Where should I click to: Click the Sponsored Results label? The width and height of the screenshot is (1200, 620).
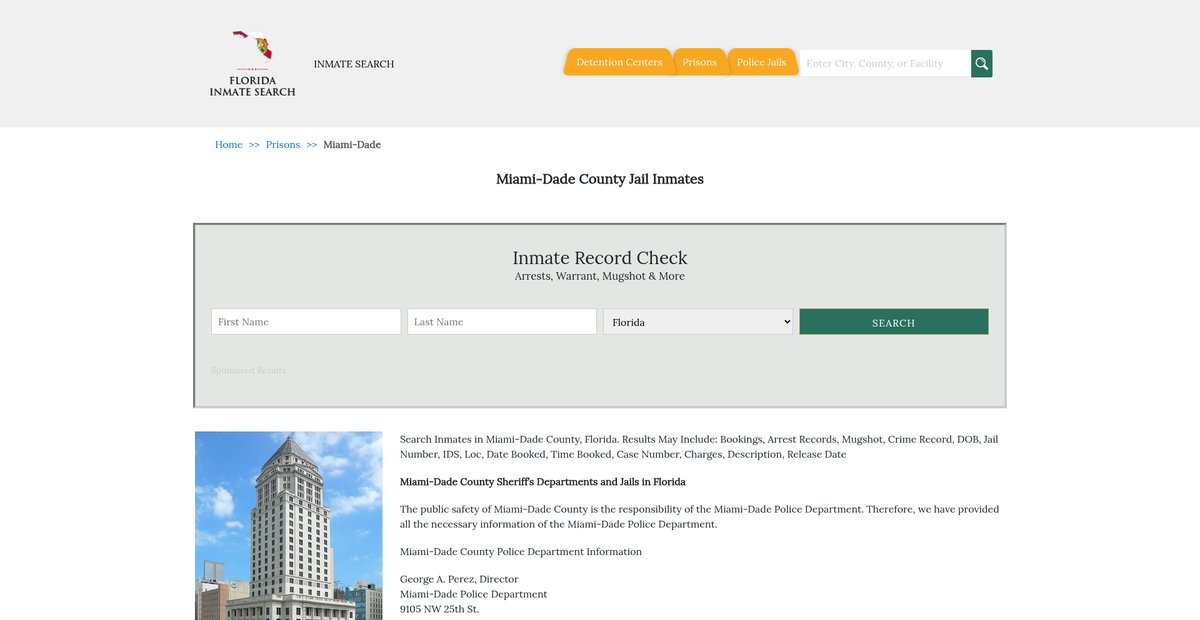(249, 370)
